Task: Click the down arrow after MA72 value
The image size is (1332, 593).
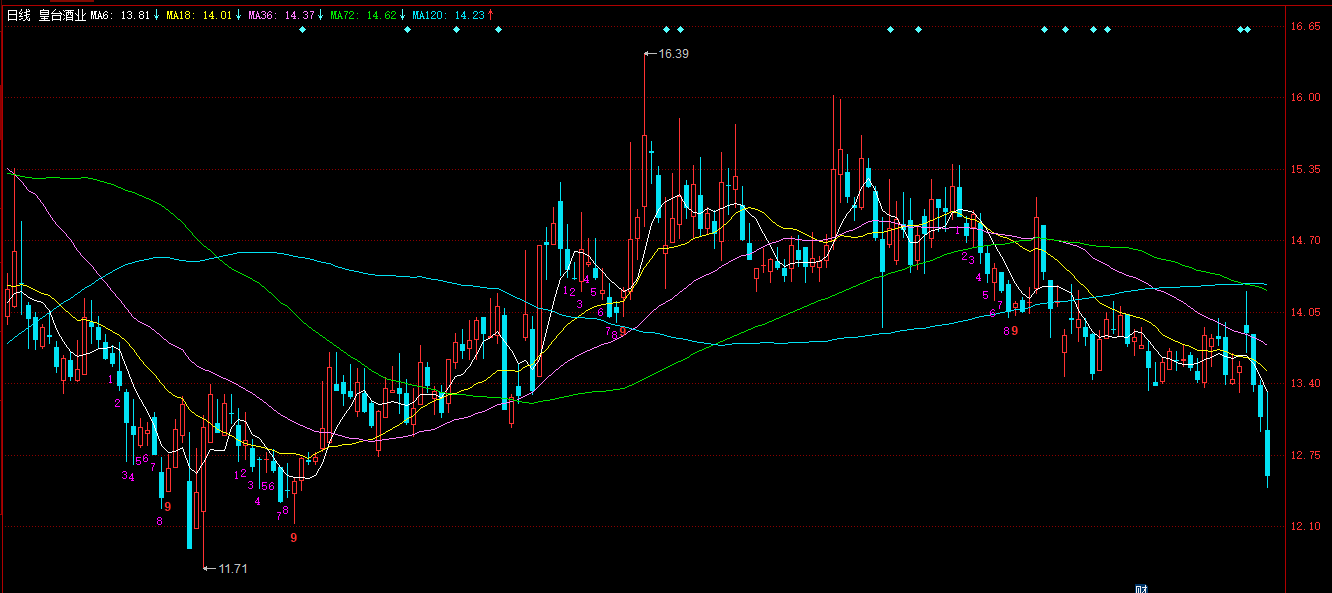Action: click(403, 16)
